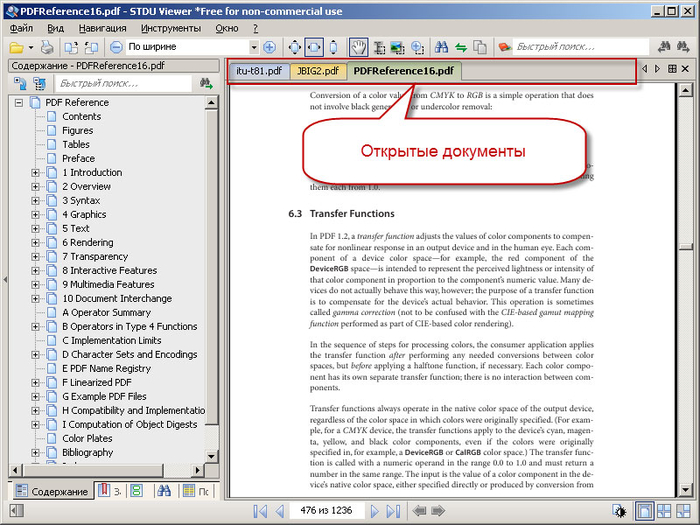Image resolution: width=700 pixels, height=525 pixels.
Task: Open the Содержание bottom panel tab
Action: tap(51, 492)
